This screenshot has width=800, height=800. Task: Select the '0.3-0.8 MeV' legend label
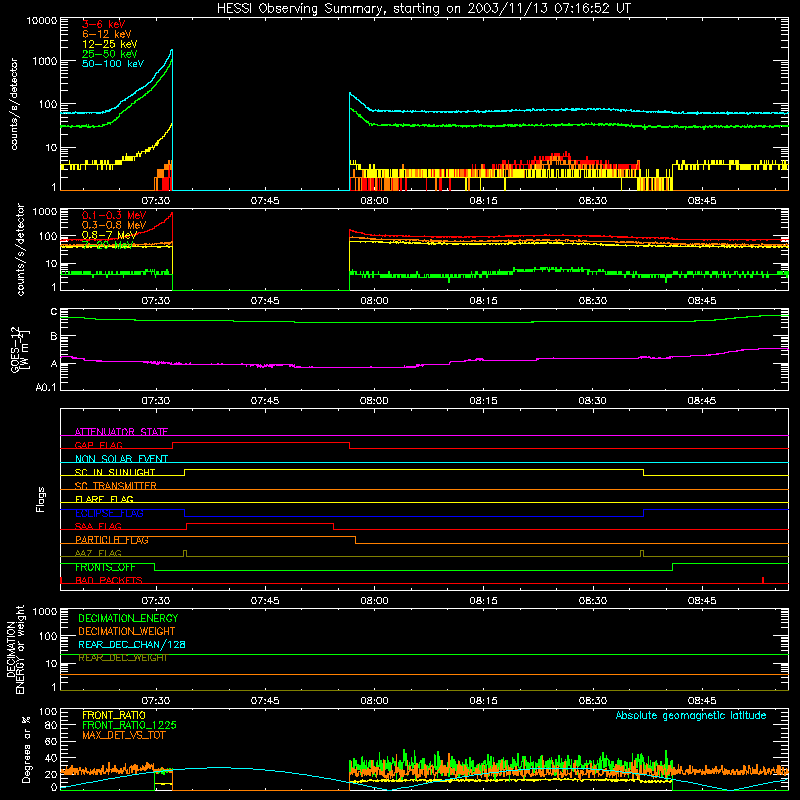click(113, 225)
